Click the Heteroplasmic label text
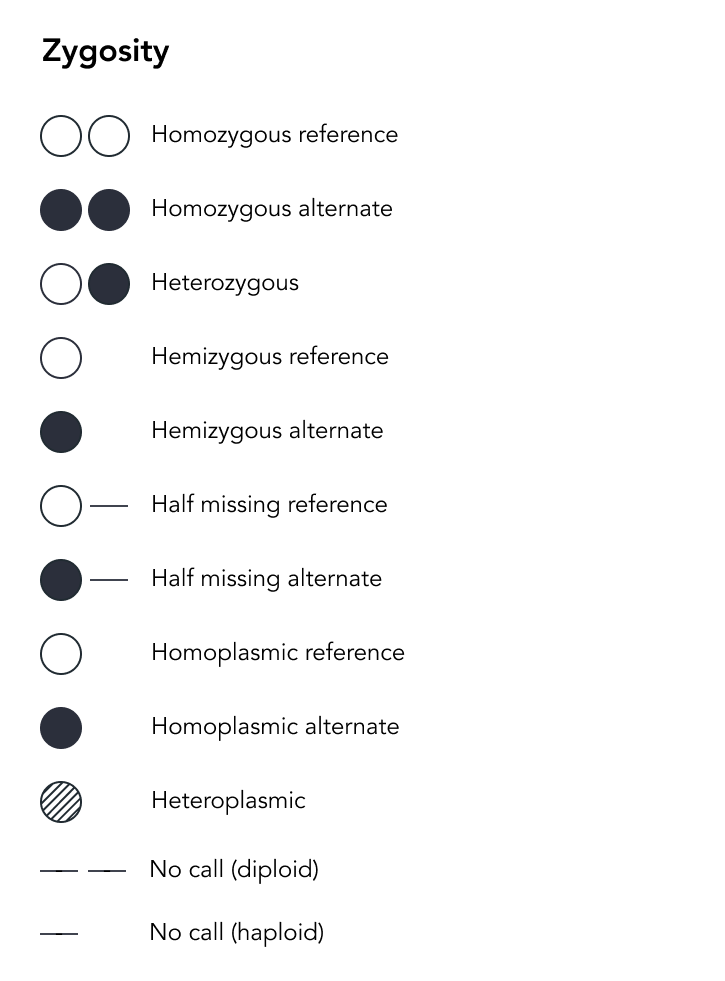The width and height of the screenshot is (725, 981). click(x=228, y=801)
